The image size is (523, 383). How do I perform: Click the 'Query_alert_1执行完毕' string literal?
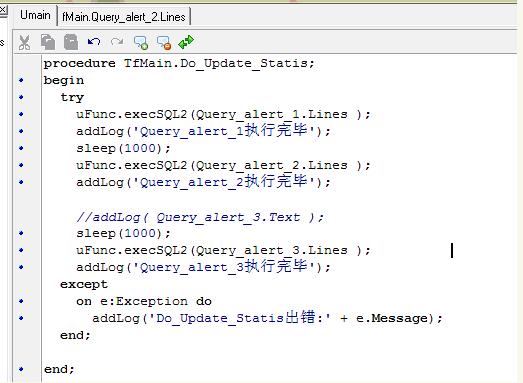pos(223,131)
